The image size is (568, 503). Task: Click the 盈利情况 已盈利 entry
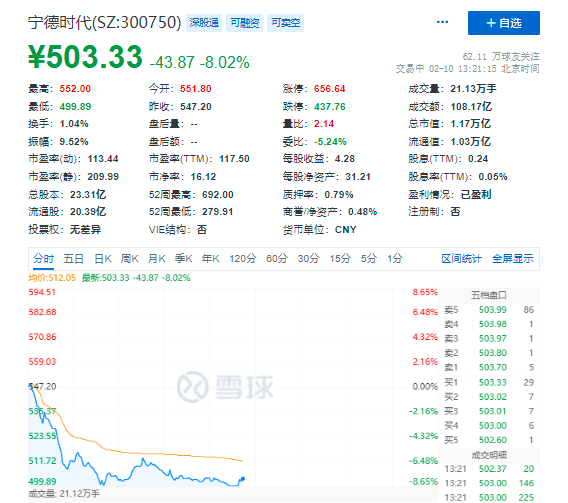click(450, 195)
